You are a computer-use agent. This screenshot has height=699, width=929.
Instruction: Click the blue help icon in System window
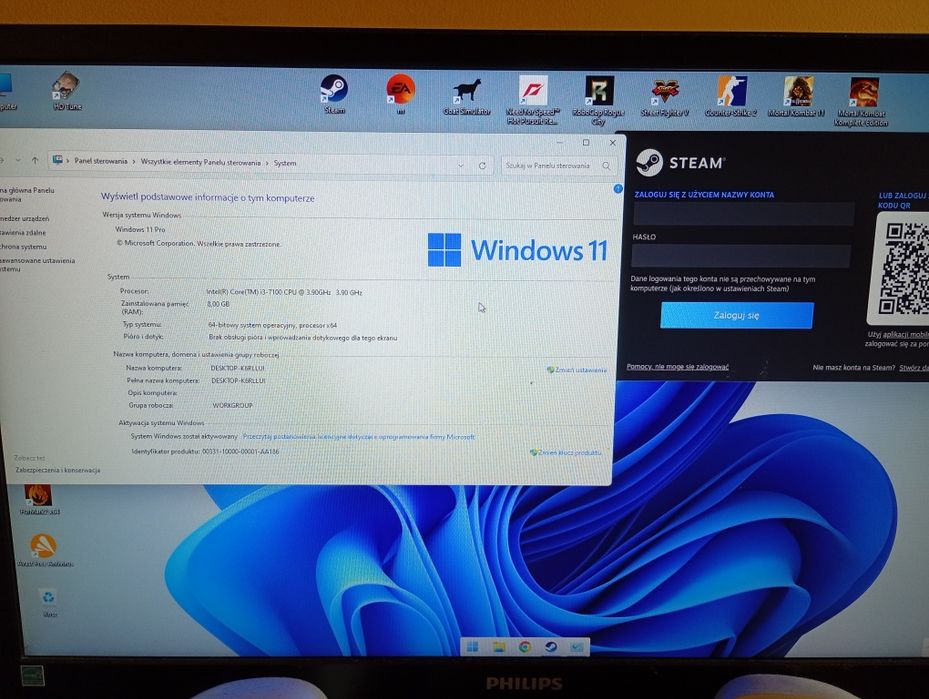618,189
